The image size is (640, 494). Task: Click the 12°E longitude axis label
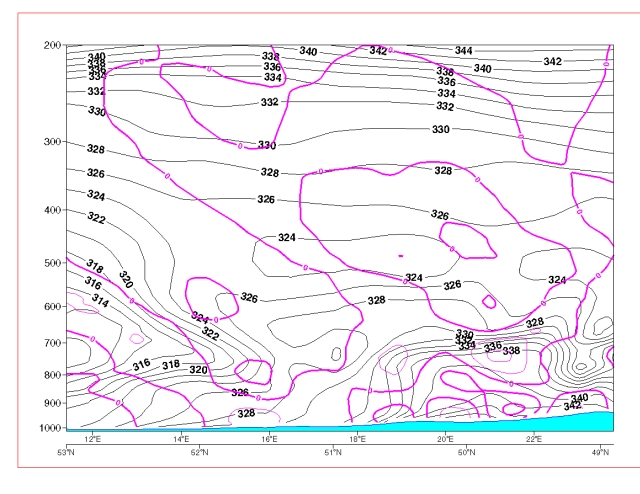click(x=93, y=439)
